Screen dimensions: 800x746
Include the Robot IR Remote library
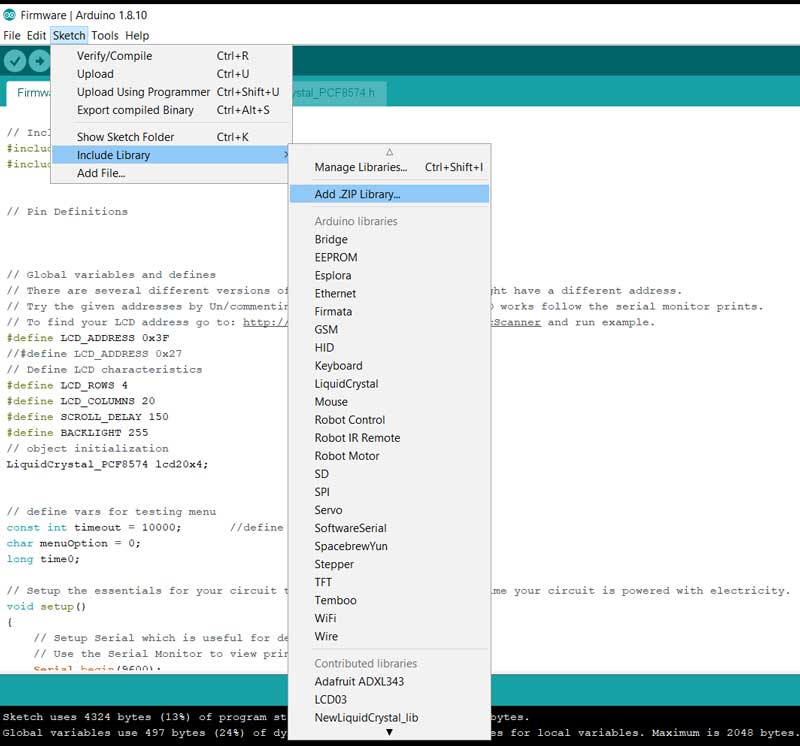click(389, 438)
